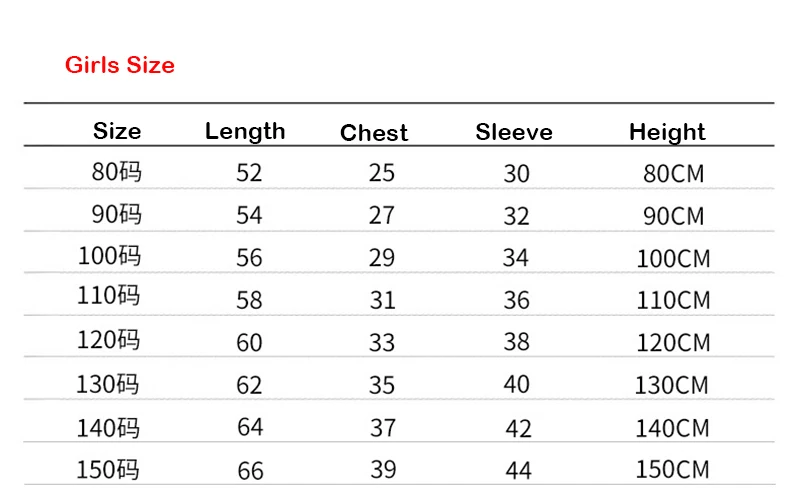The height and width of the screenshot is (500, 800).
Task: Select the Size column header
Action: point(117,131)
